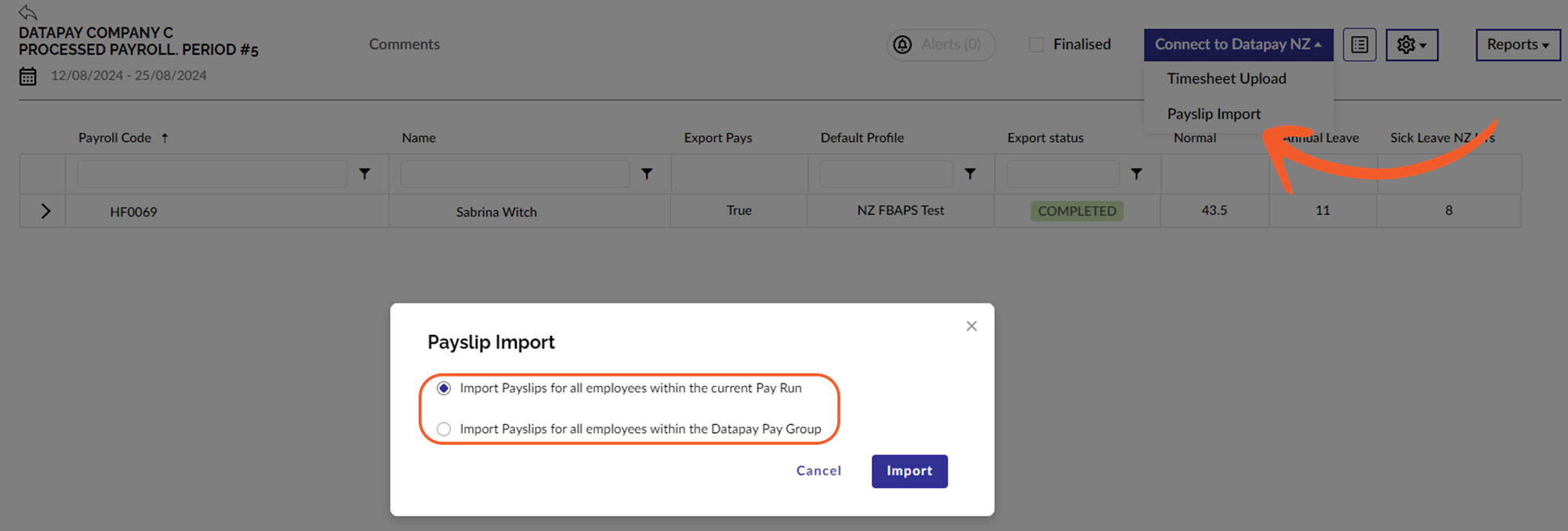The width and height of the screenshot is (1568, 531).
Task: Sort by Payroll Code ascending arrow
Action: coord(165,138)
